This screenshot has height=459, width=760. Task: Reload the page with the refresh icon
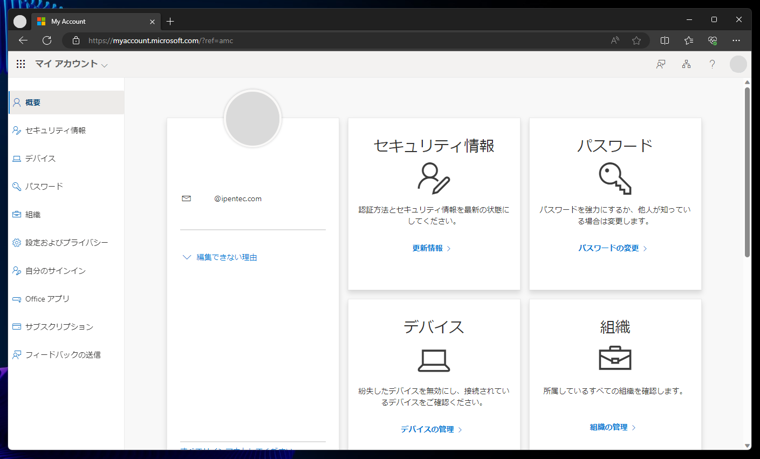(47, 41)
